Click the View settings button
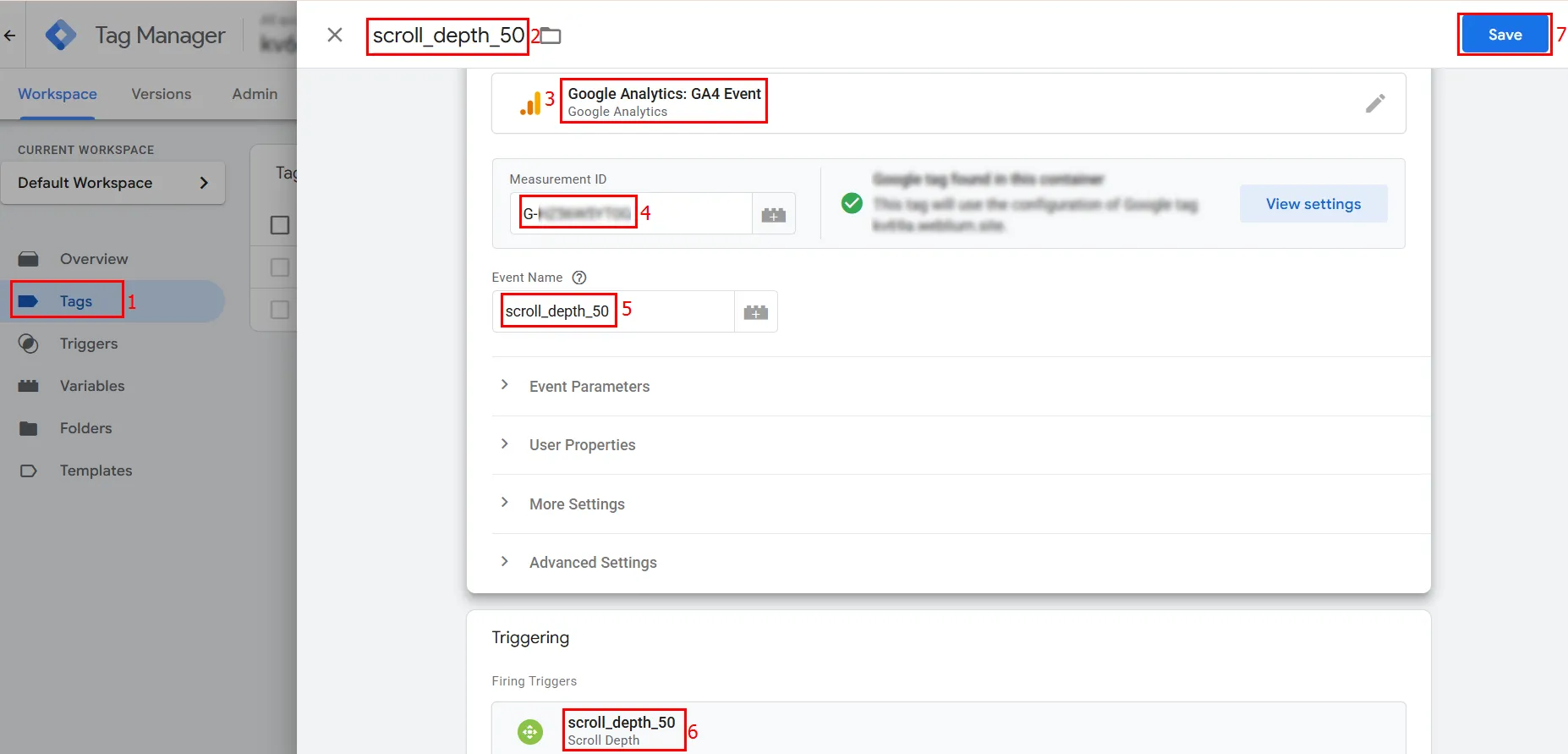This screenshot has height=754, width=1568. (x=1313, y=204)
